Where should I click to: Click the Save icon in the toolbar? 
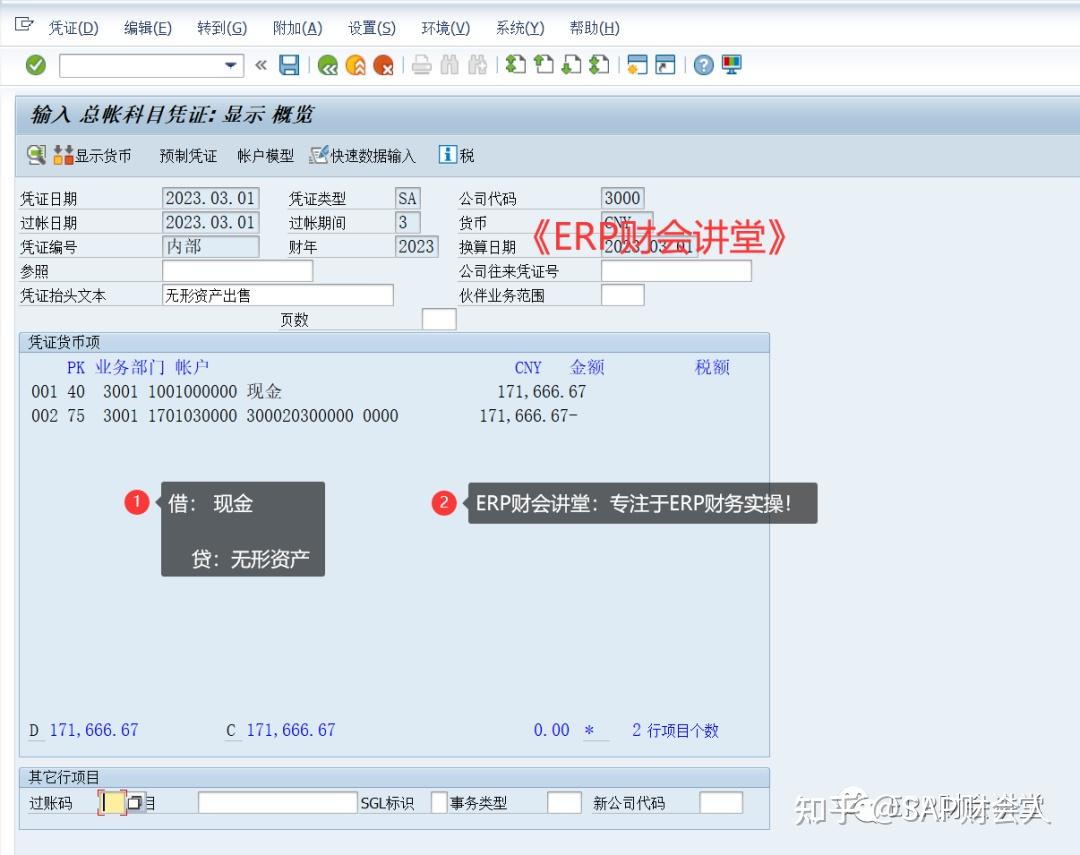[290, 64]
